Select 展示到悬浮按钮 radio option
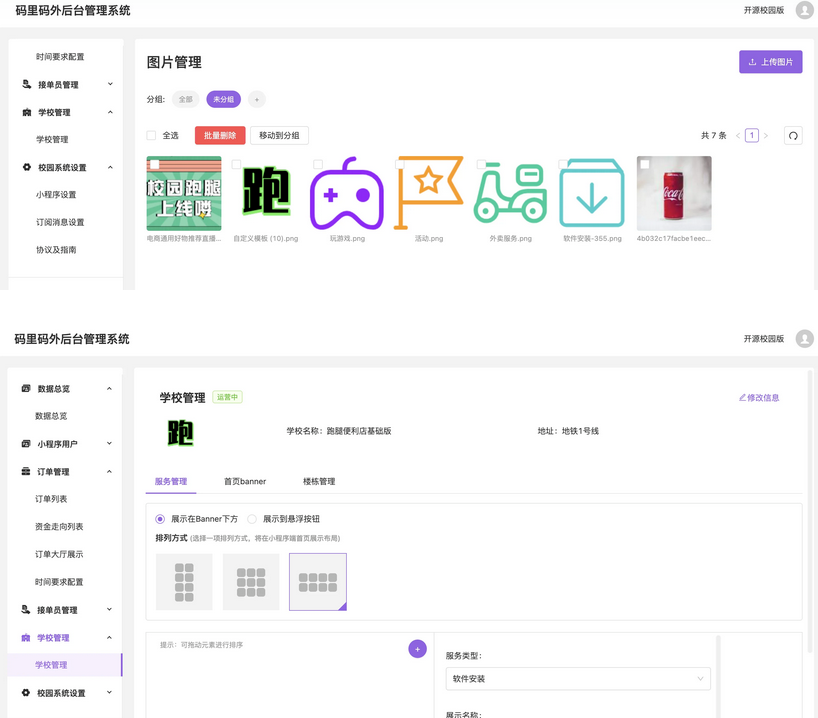The height and width of the screenshot is (718, 818). coord(252,519)
